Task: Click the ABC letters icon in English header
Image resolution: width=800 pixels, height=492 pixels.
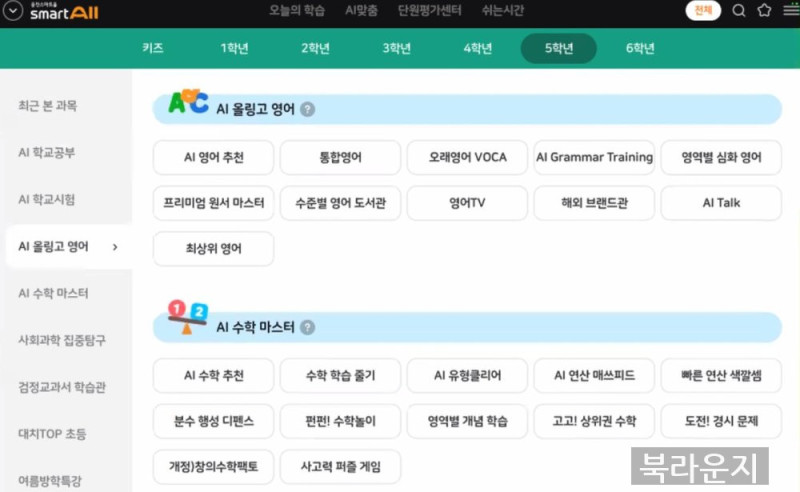Action: (x=188, y=101)
